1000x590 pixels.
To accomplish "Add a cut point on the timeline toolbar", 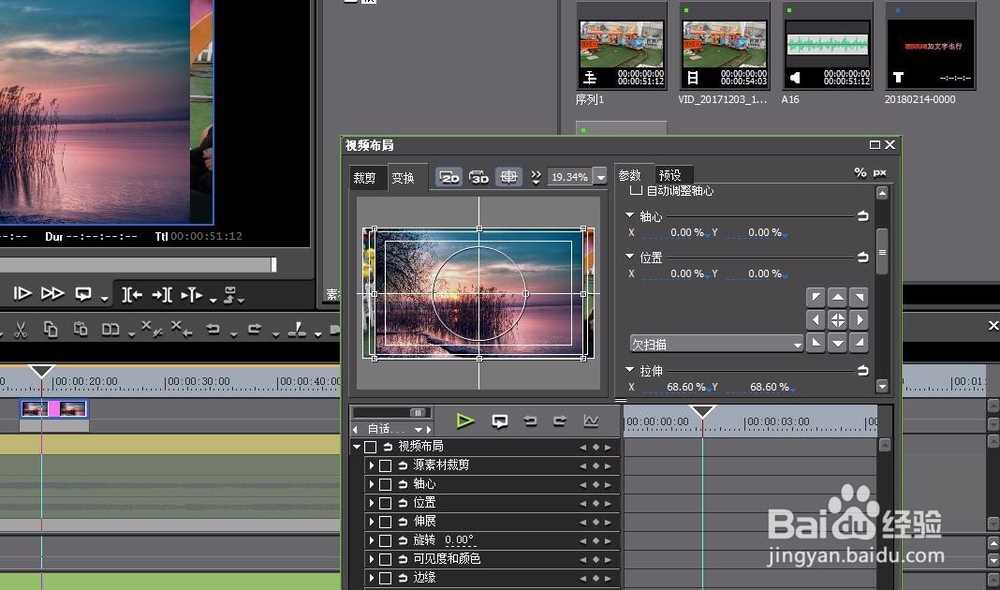I will coord(297,329).
